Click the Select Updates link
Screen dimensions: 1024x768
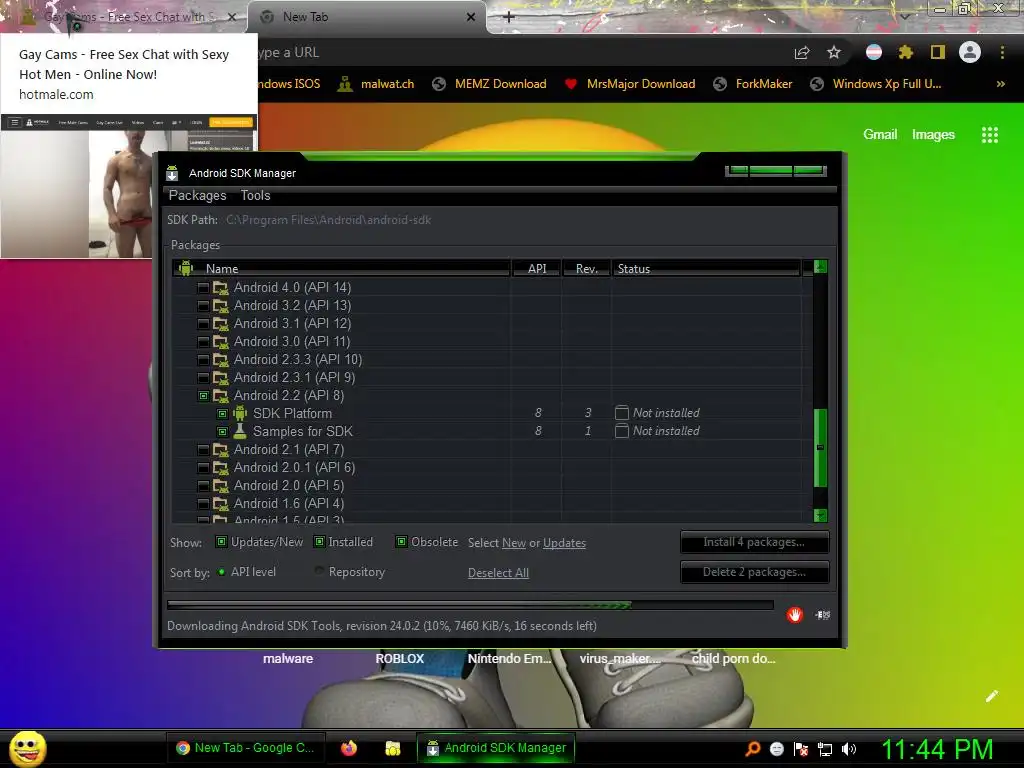tap(564, 543)
